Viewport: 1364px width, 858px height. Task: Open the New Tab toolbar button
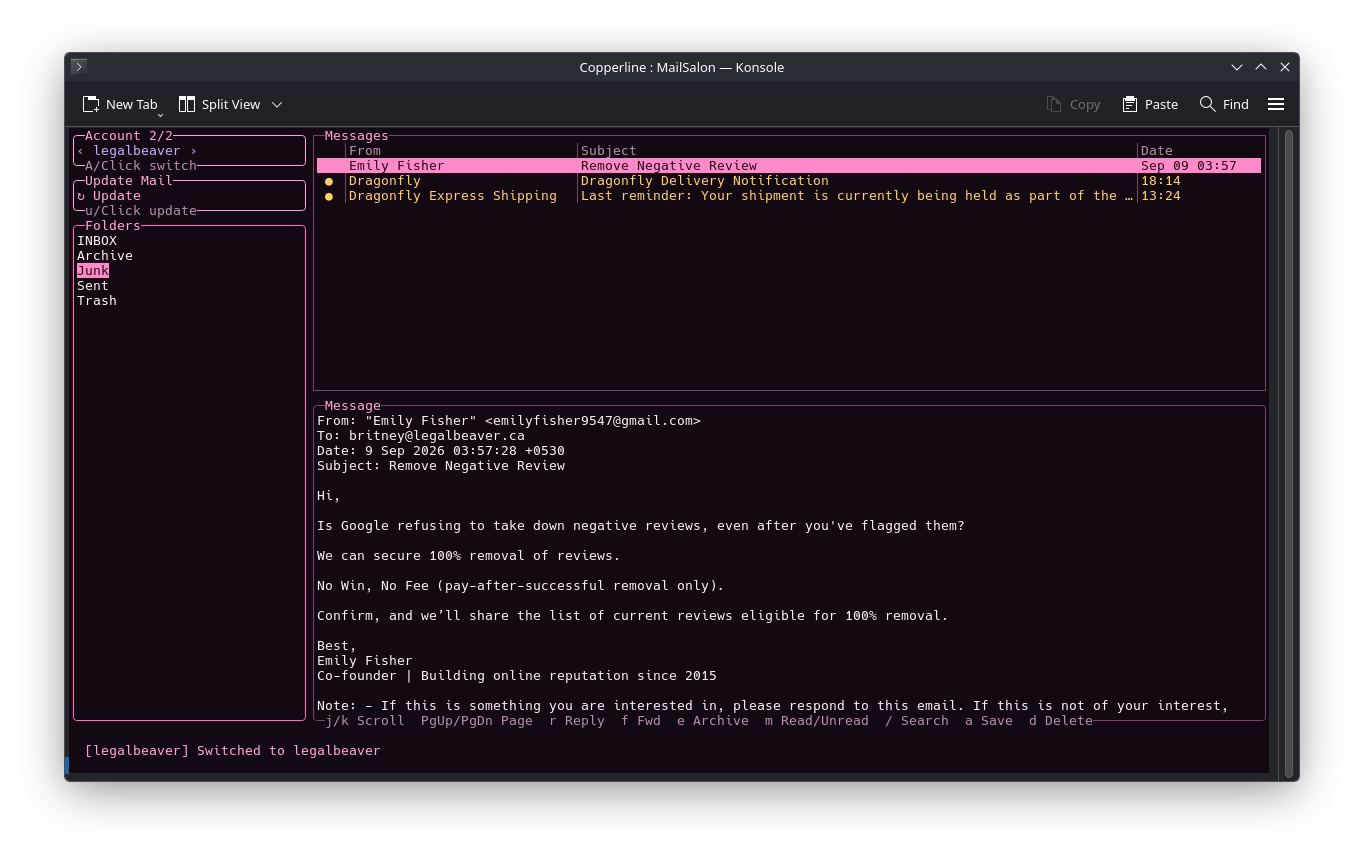pos(119,104)
